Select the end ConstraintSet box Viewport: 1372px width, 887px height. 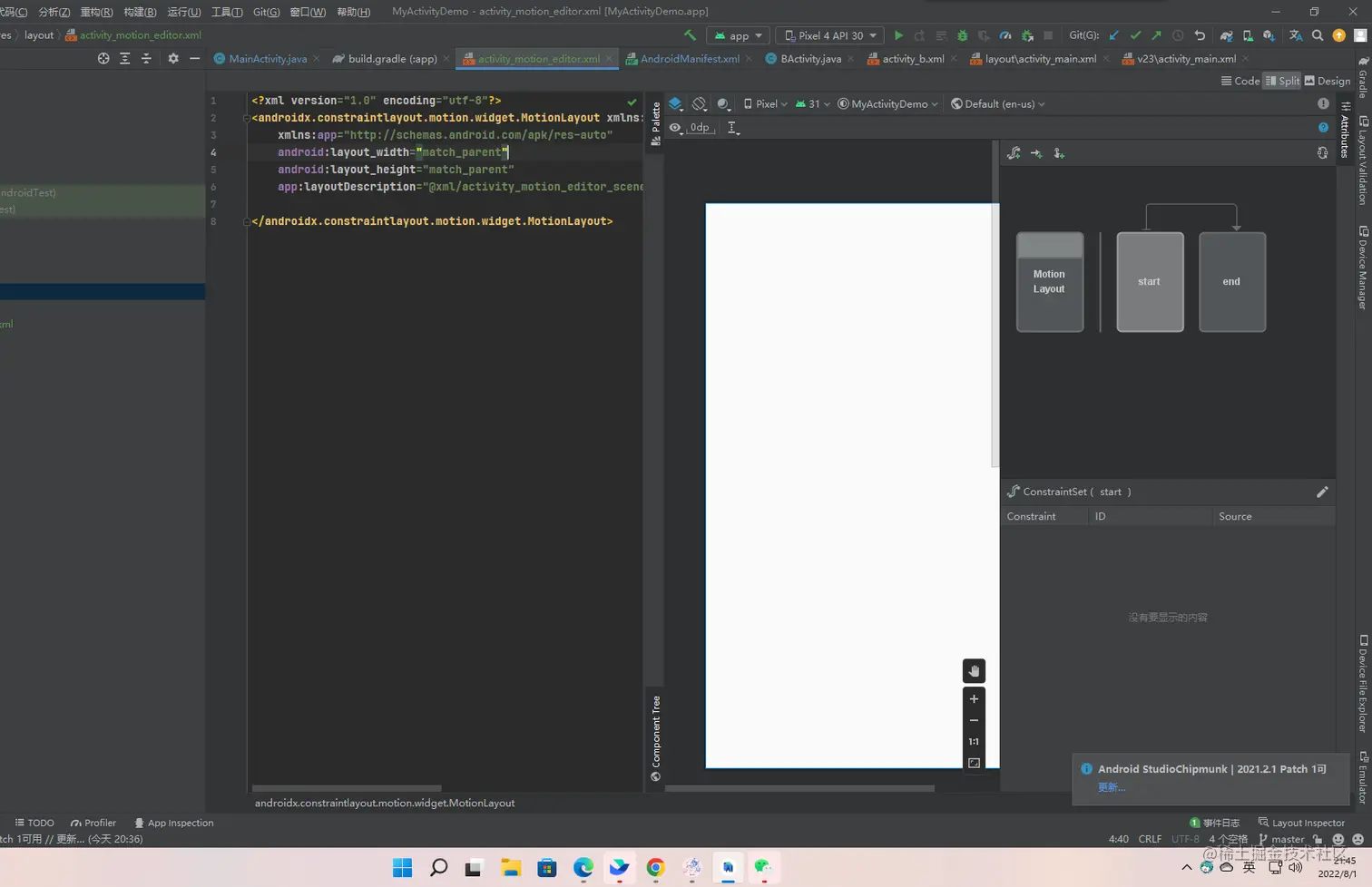[x=1232, y=282]
